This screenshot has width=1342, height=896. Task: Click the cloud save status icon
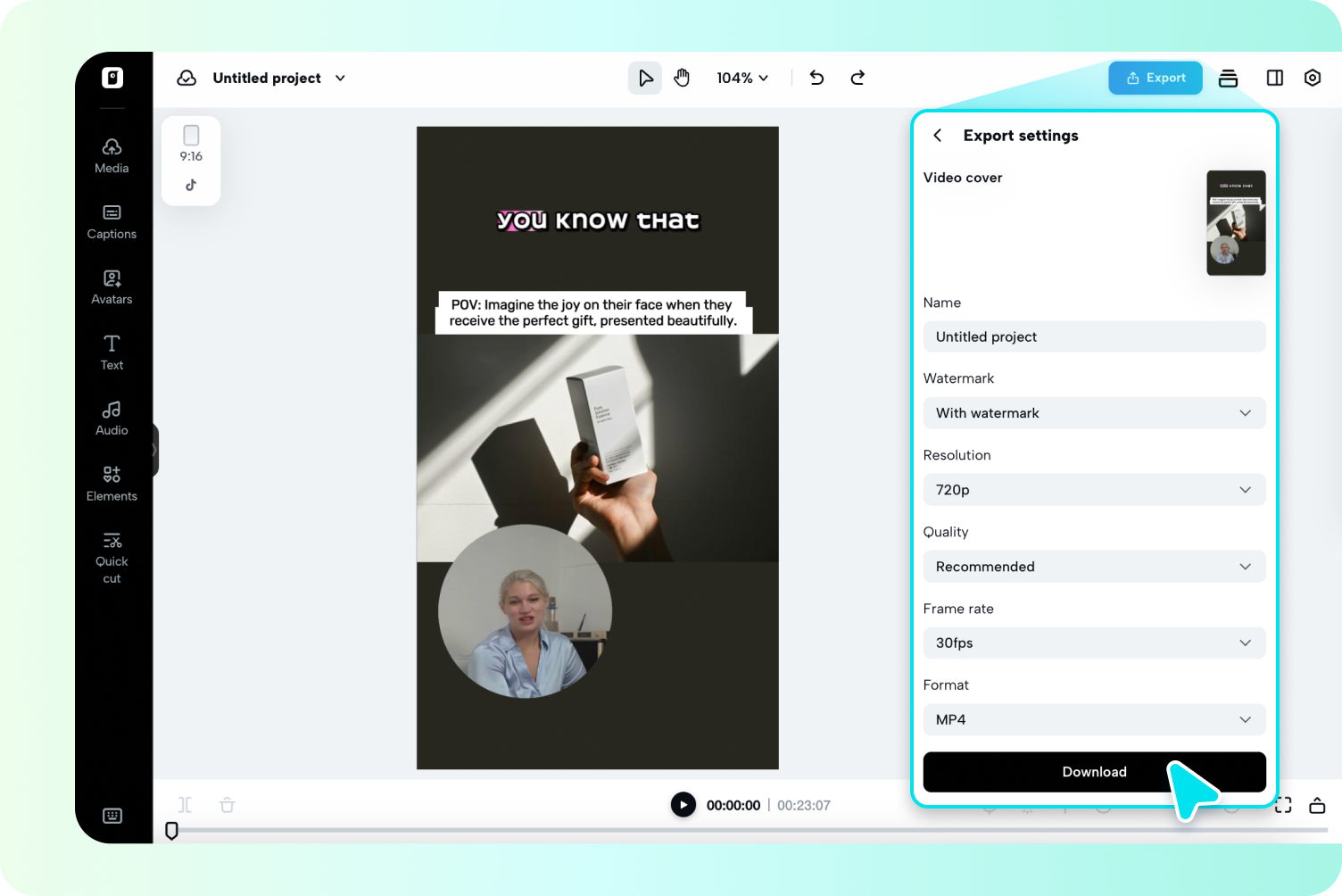pos(186,79)
